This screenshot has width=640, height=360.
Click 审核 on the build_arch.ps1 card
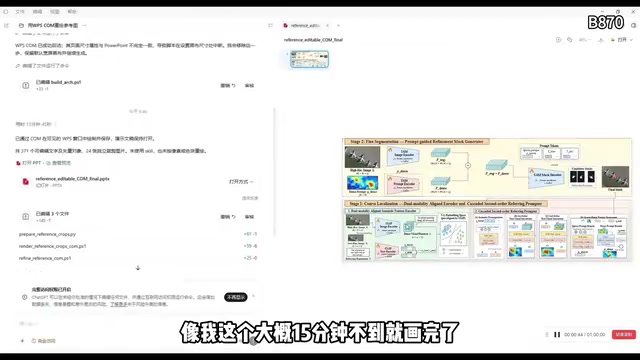pos(249,86)
